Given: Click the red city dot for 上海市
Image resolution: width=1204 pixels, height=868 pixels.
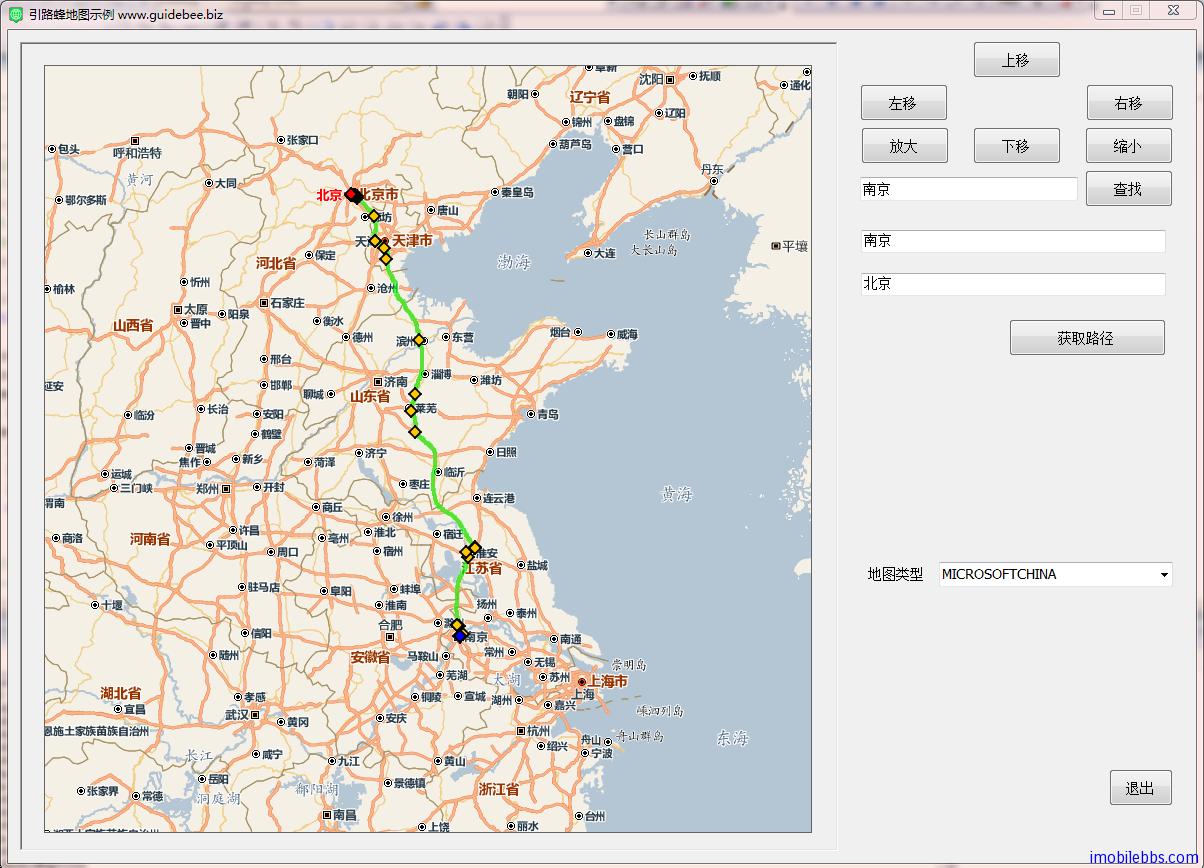Looking at the screenshot, I should pos(581,682).
